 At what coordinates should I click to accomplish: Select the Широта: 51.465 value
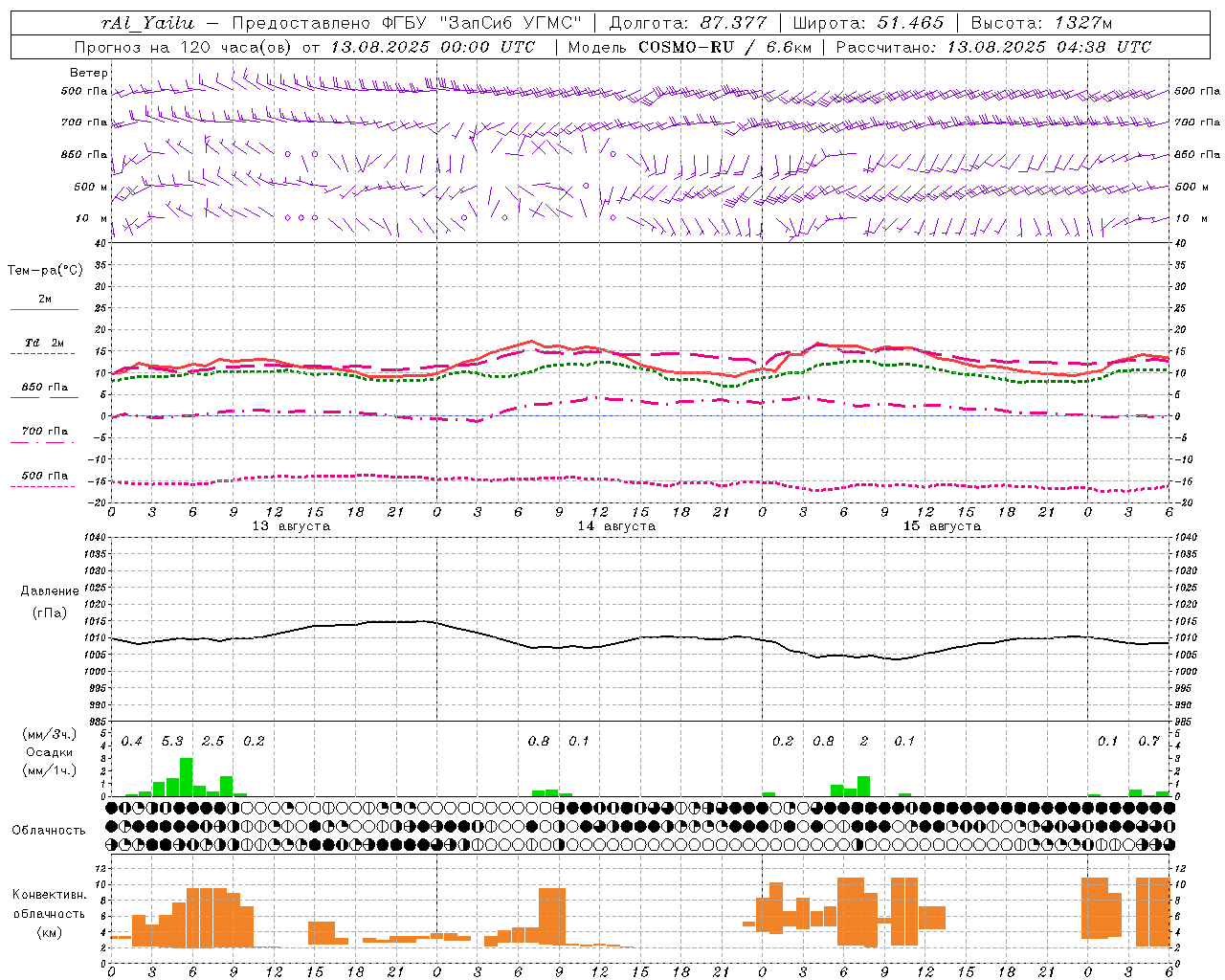coord(868,23)
